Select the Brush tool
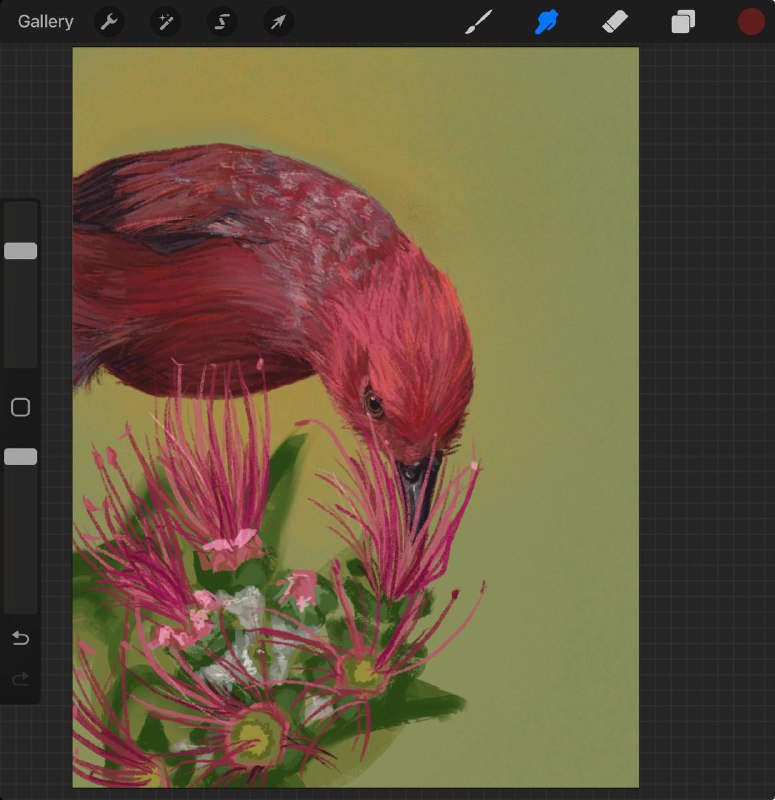Image resolution: width=775 pixels, height=800 pixels. (478, 22)
